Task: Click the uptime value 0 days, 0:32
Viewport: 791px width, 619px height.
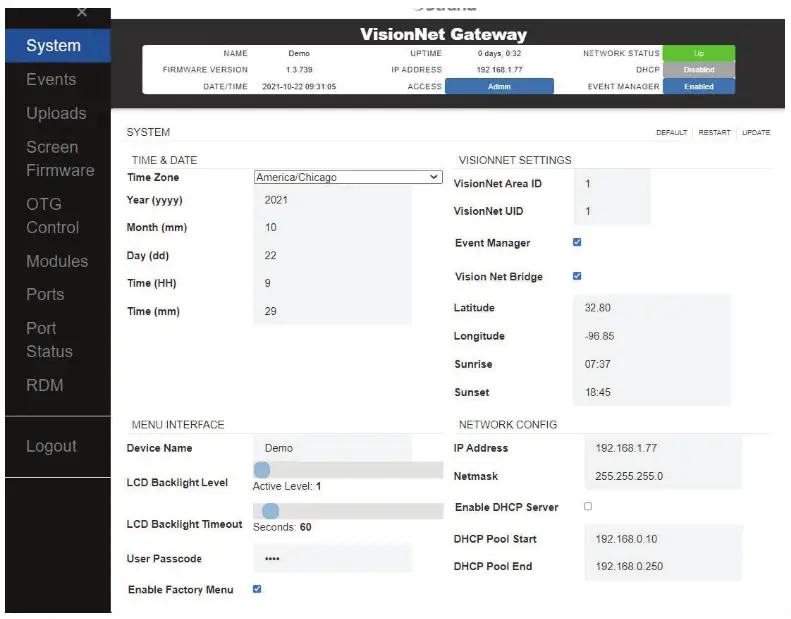Action: pos(499,53)
